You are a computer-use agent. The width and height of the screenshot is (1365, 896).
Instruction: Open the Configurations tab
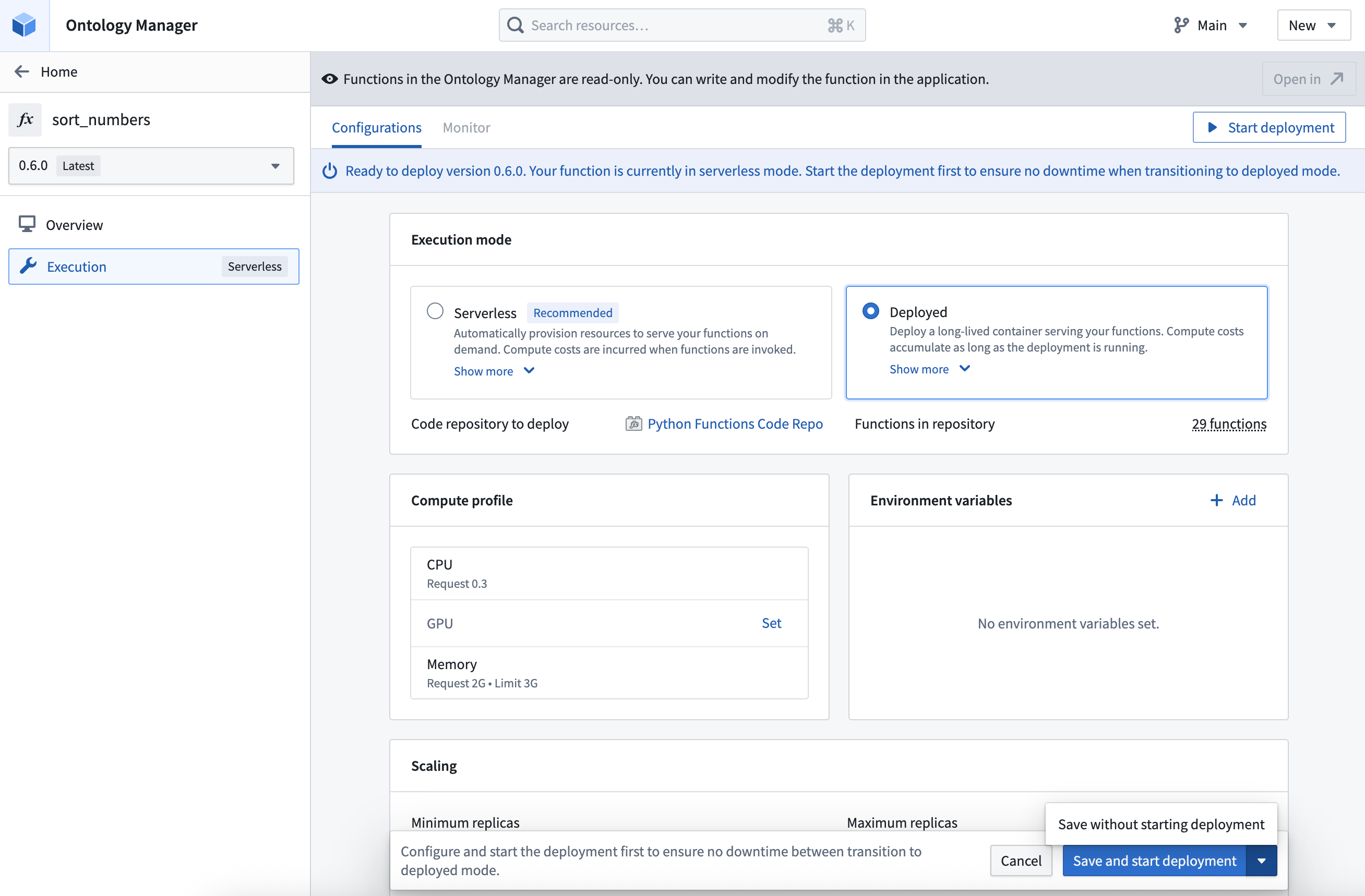point(376,127)
